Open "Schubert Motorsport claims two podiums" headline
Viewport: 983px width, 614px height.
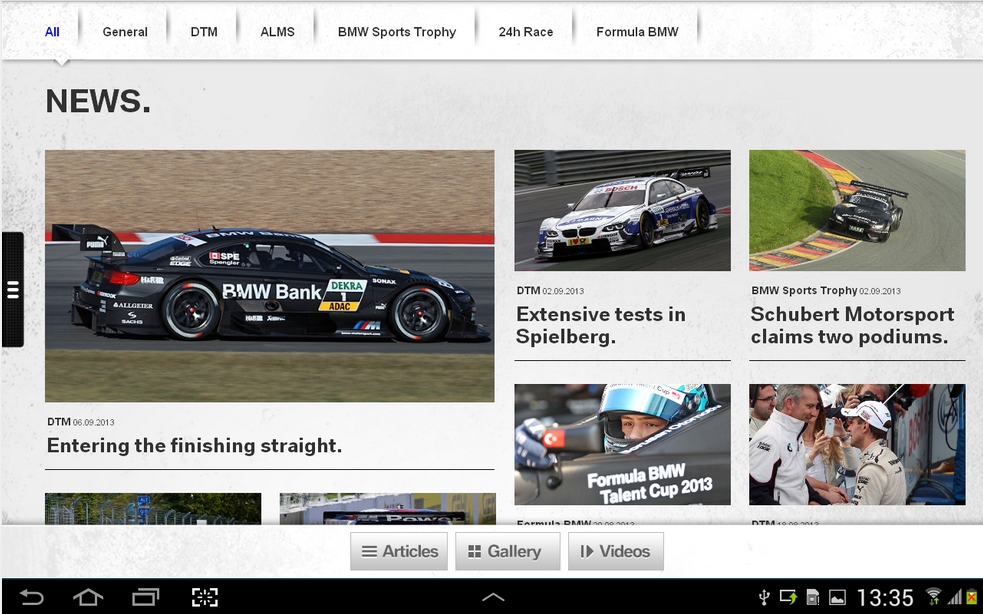(852, 325)
